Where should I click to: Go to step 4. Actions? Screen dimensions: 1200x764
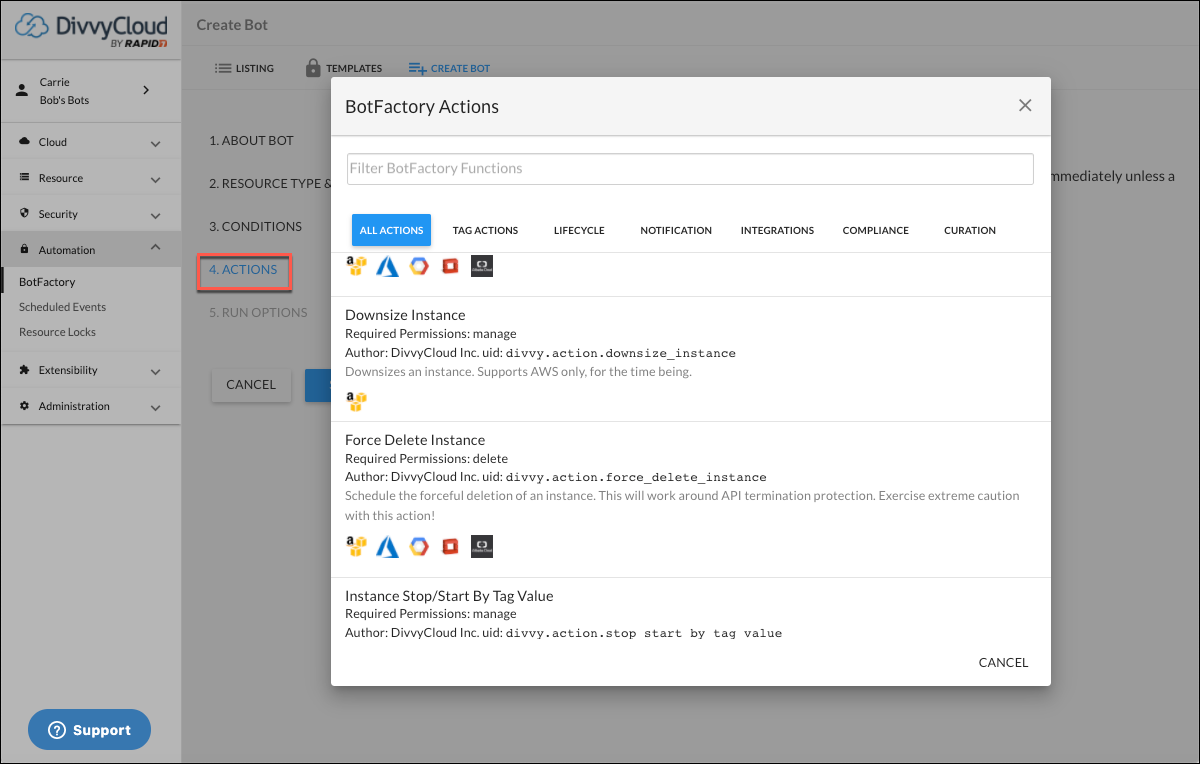pyautogui.click(x=243, y=269)
